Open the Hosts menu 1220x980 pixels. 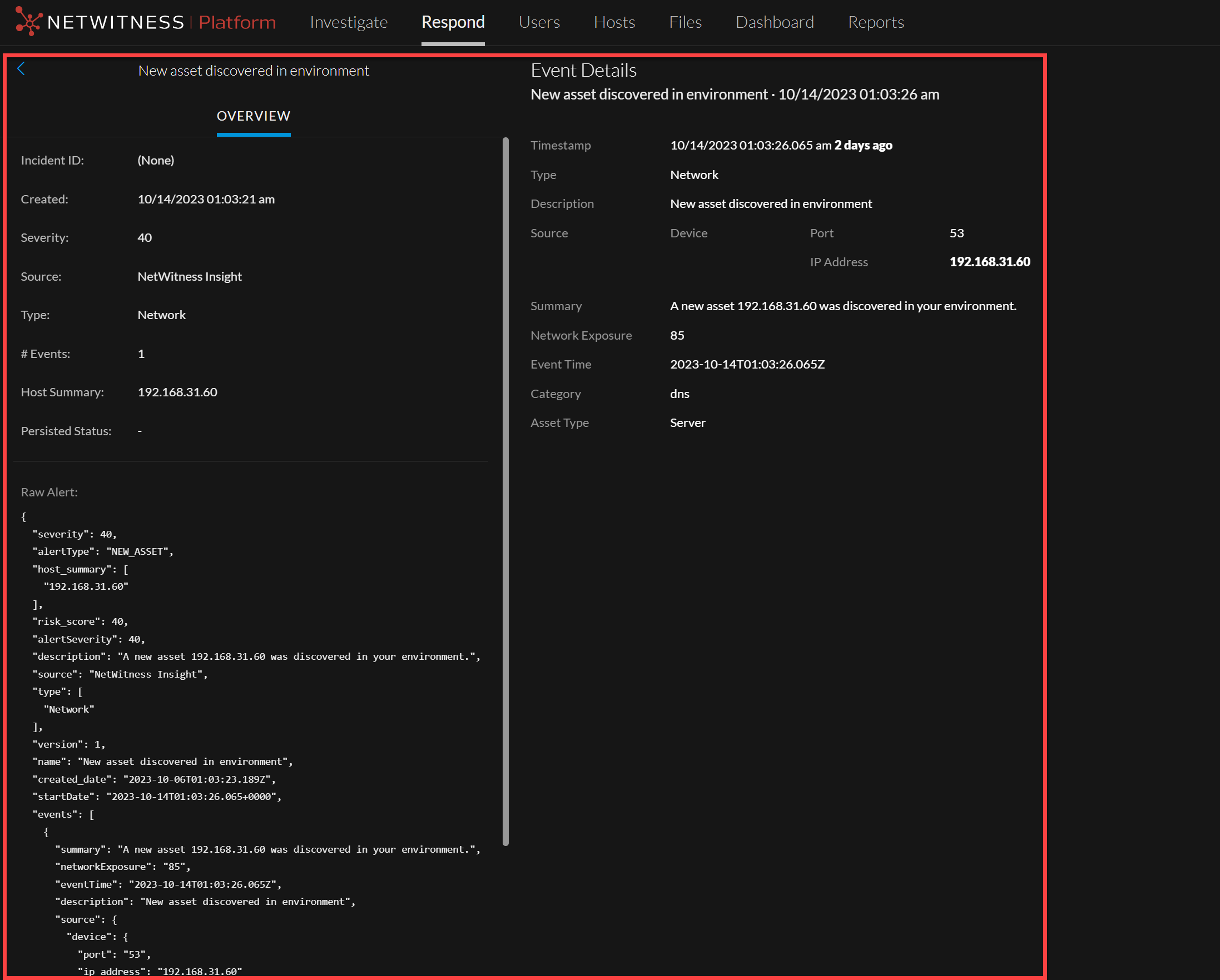[x=614, y=22]
